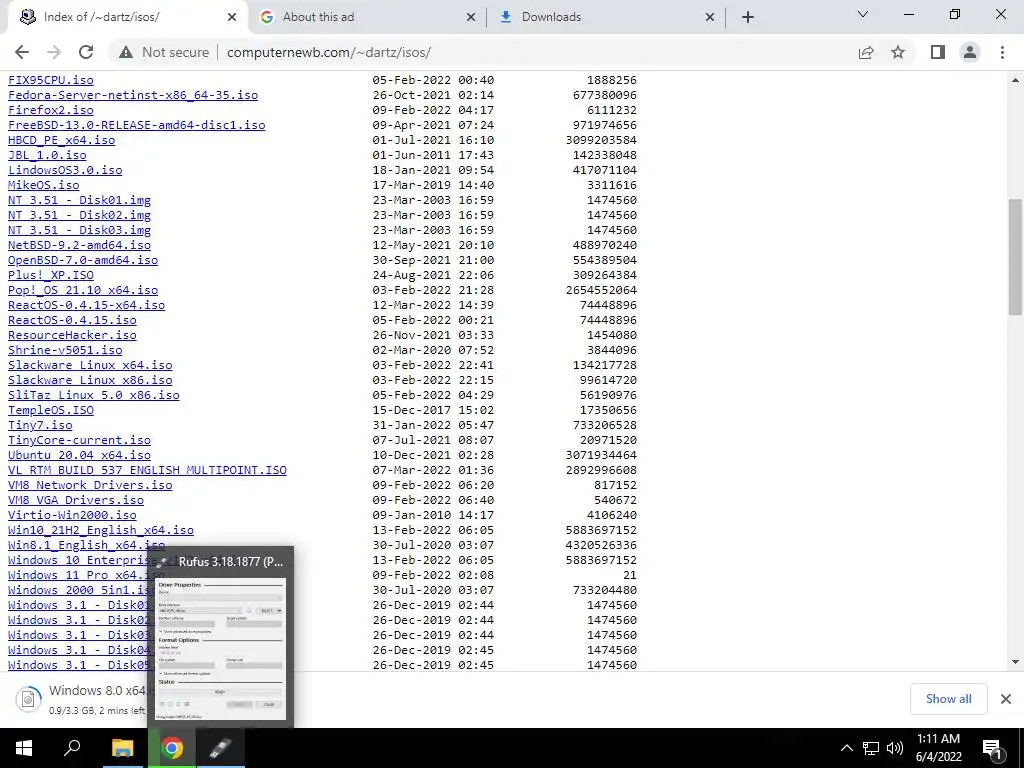Viewport: 1024px width, 768px height.
Task: Download Pop!_OS 21.10 x64.iso
Action: pos(83,290)
